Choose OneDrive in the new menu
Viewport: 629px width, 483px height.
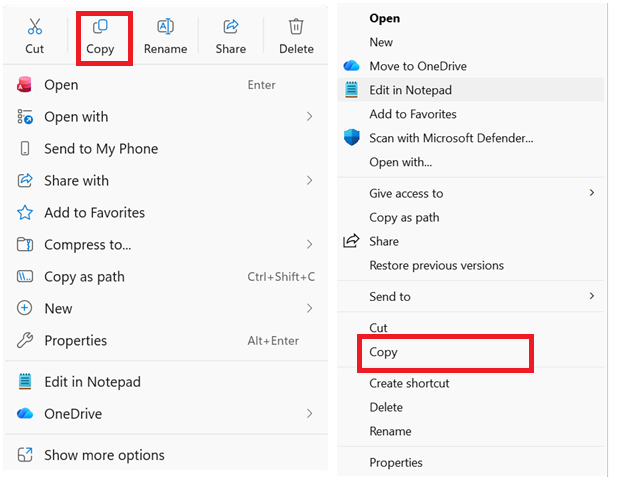165,414
